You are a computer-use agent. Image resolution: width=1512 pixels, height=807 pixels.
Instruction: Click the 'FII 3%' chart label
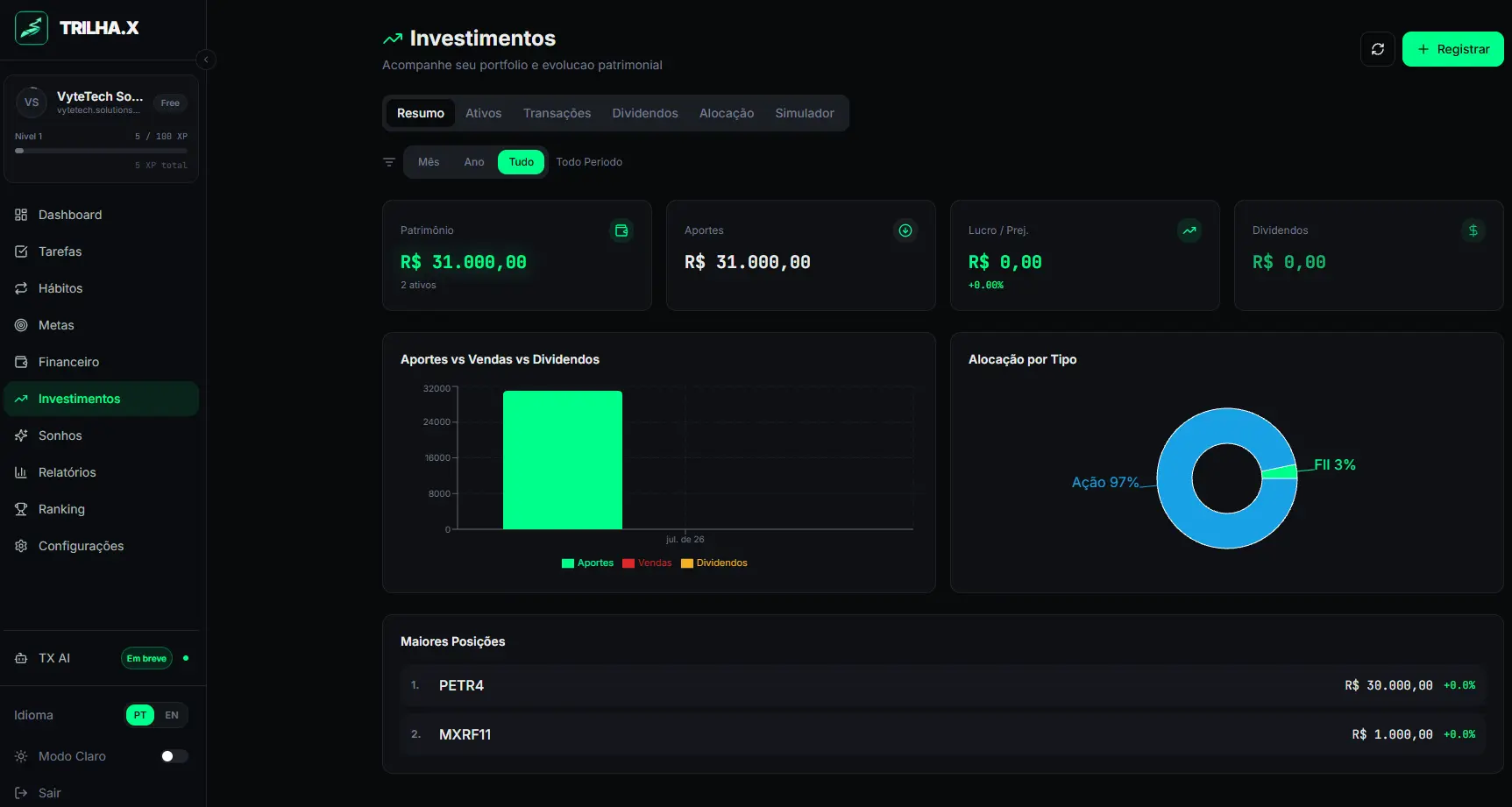pos(1335,464)
